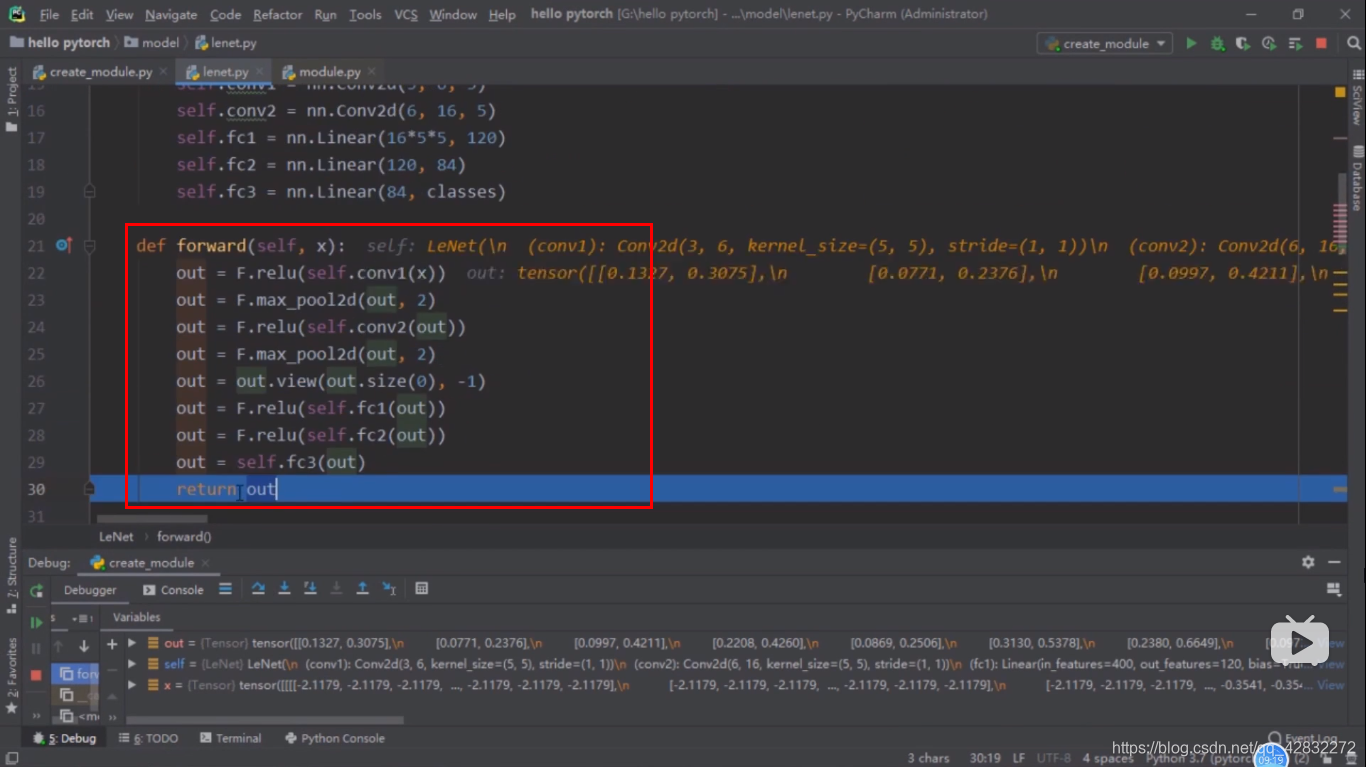Open the Refactor menu
The height and width of the screenshot is (767, 1366).
click(277, 15)
